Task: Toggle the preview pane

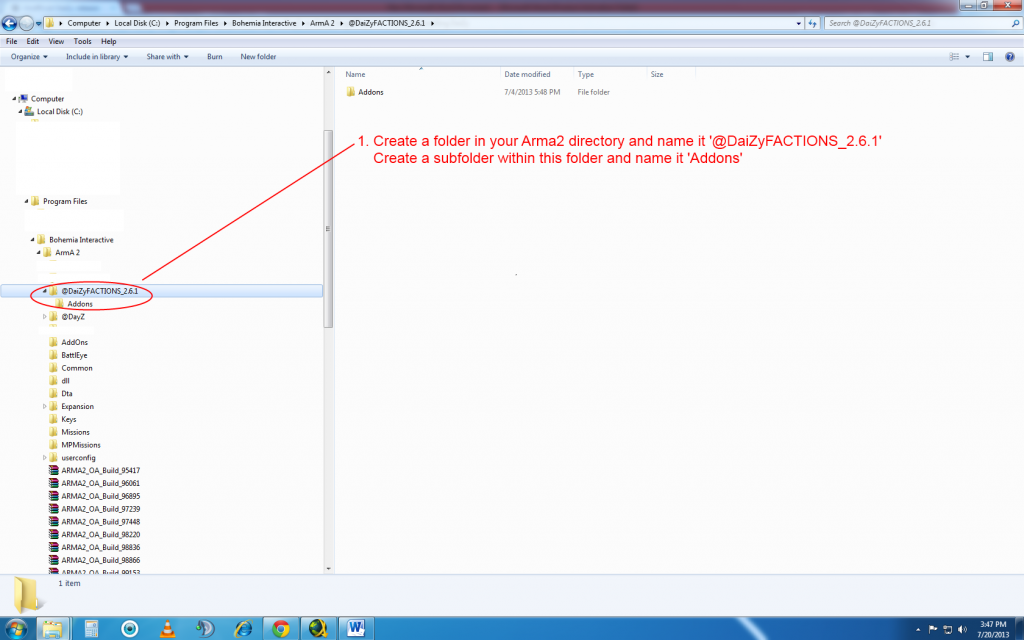Action: 988,57
